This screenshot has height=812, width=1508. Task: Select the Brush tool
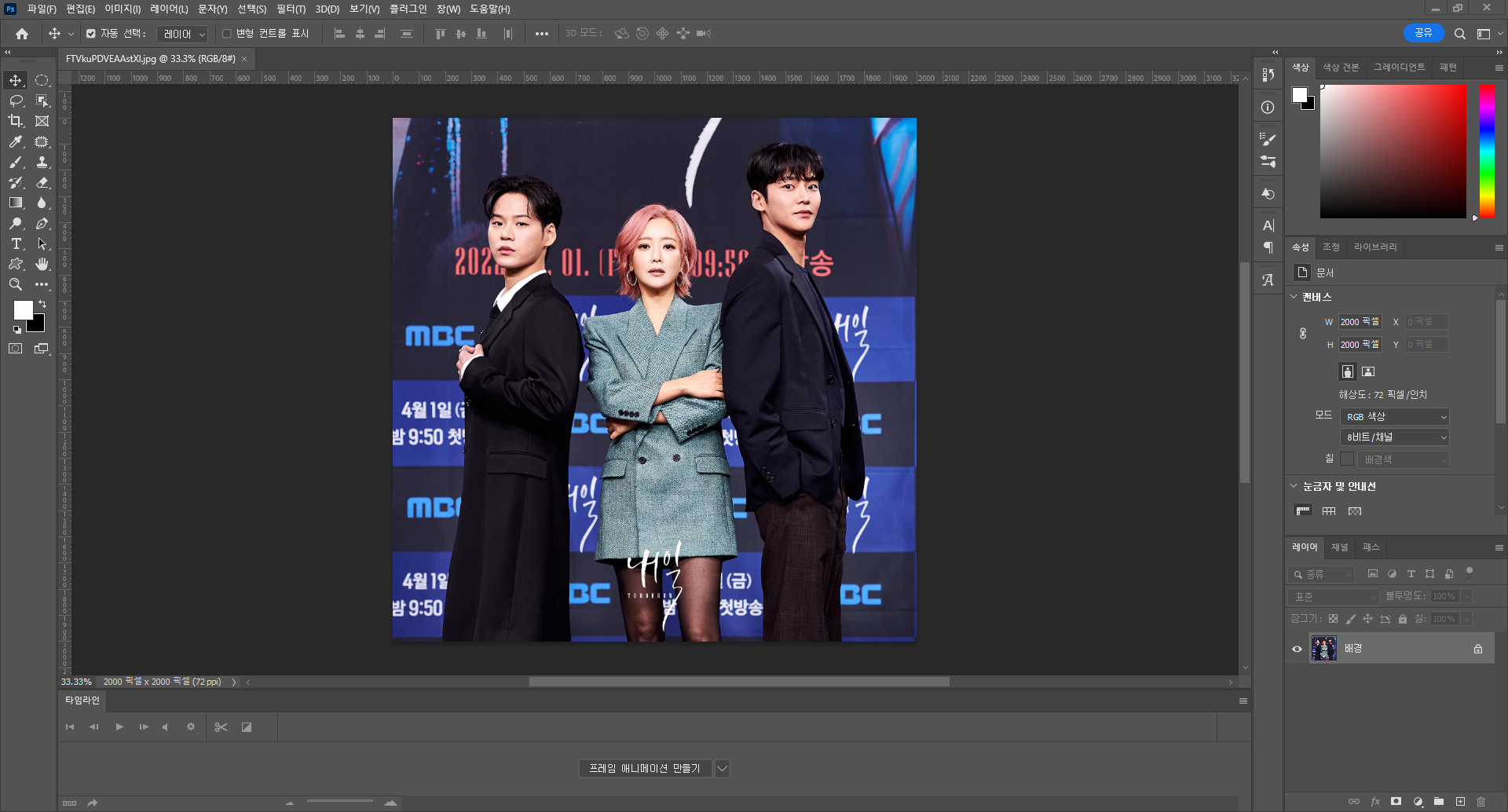[x=16, y=162]
